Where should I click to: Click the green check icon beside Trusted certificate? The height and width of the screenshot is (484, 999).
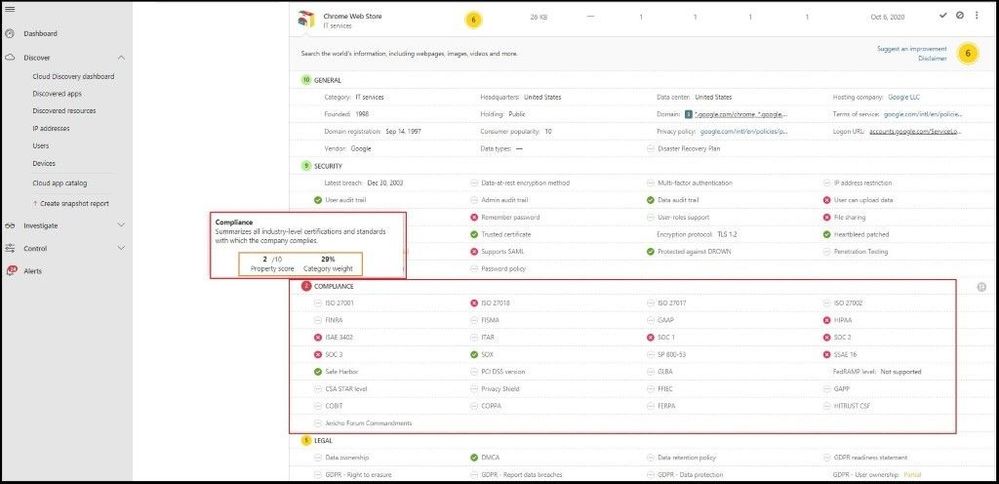[474, 234]
